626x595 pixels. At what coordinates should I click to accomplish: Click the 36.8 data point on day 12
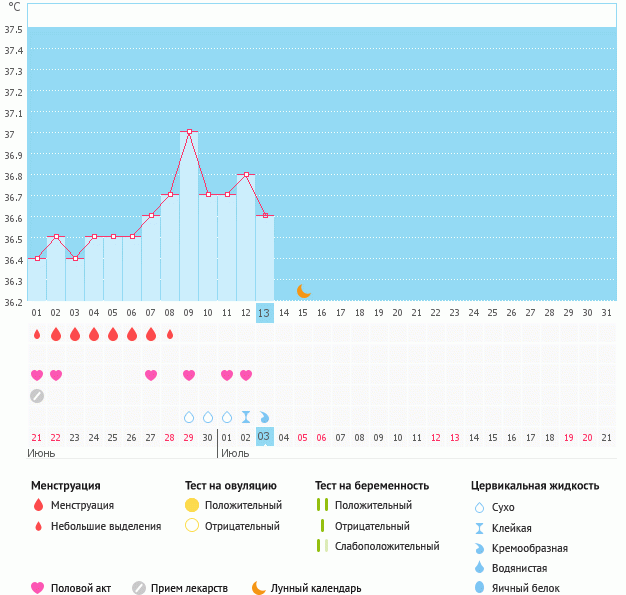click(246, 174)
